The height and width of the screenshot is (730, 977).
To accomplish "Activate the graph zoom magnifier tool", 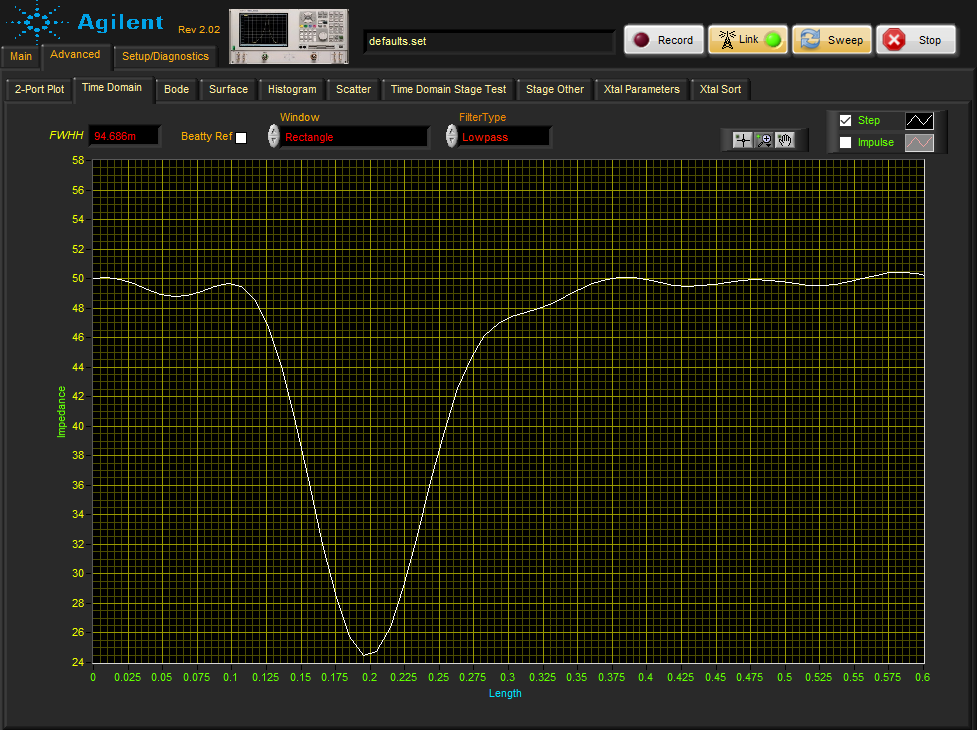I will (x=764, y=140).
